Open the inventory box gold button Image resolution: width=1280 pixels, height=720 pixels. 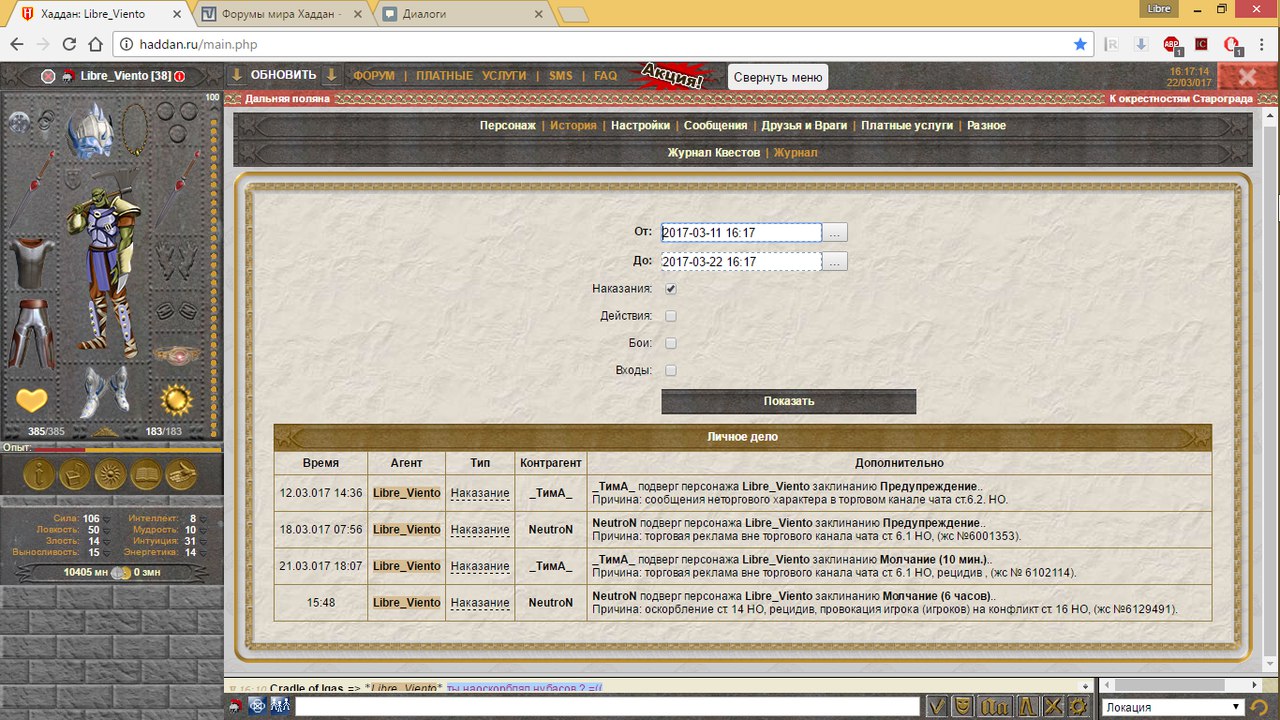(75, 474)
